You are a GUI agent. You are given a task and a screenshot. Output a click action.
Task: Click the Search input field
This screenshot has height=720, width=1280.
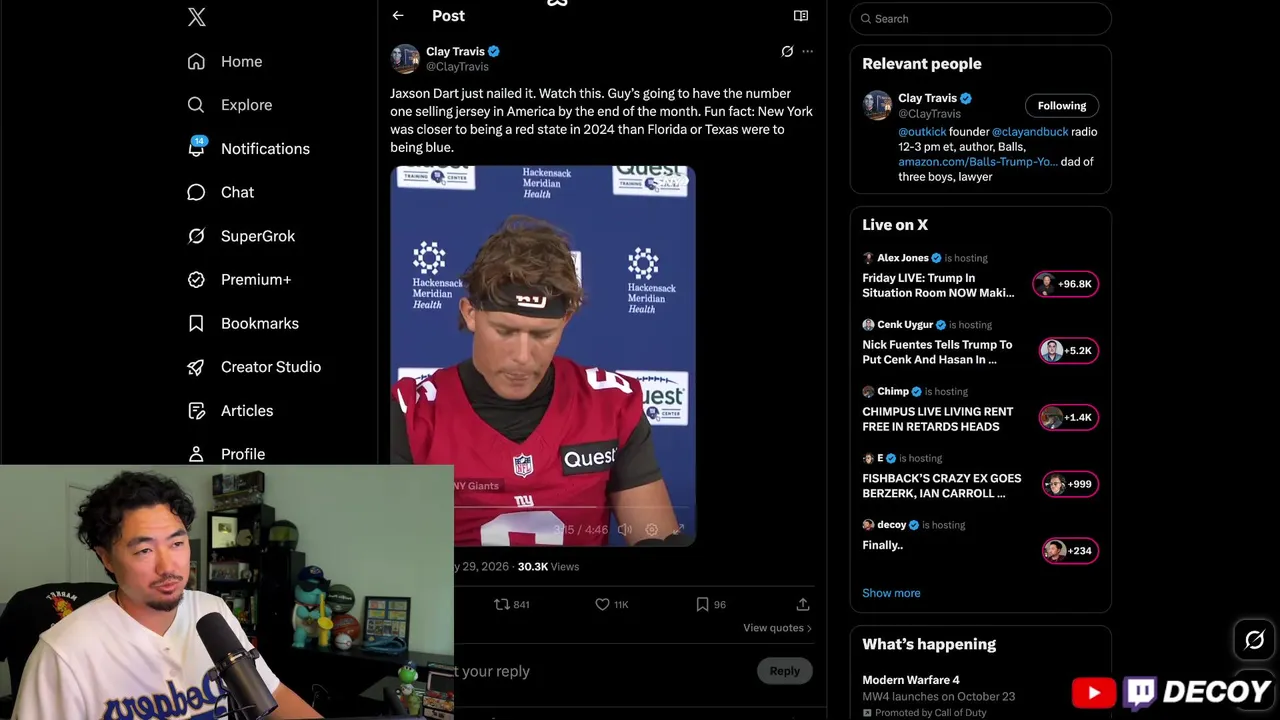click(x=980, y=18)
